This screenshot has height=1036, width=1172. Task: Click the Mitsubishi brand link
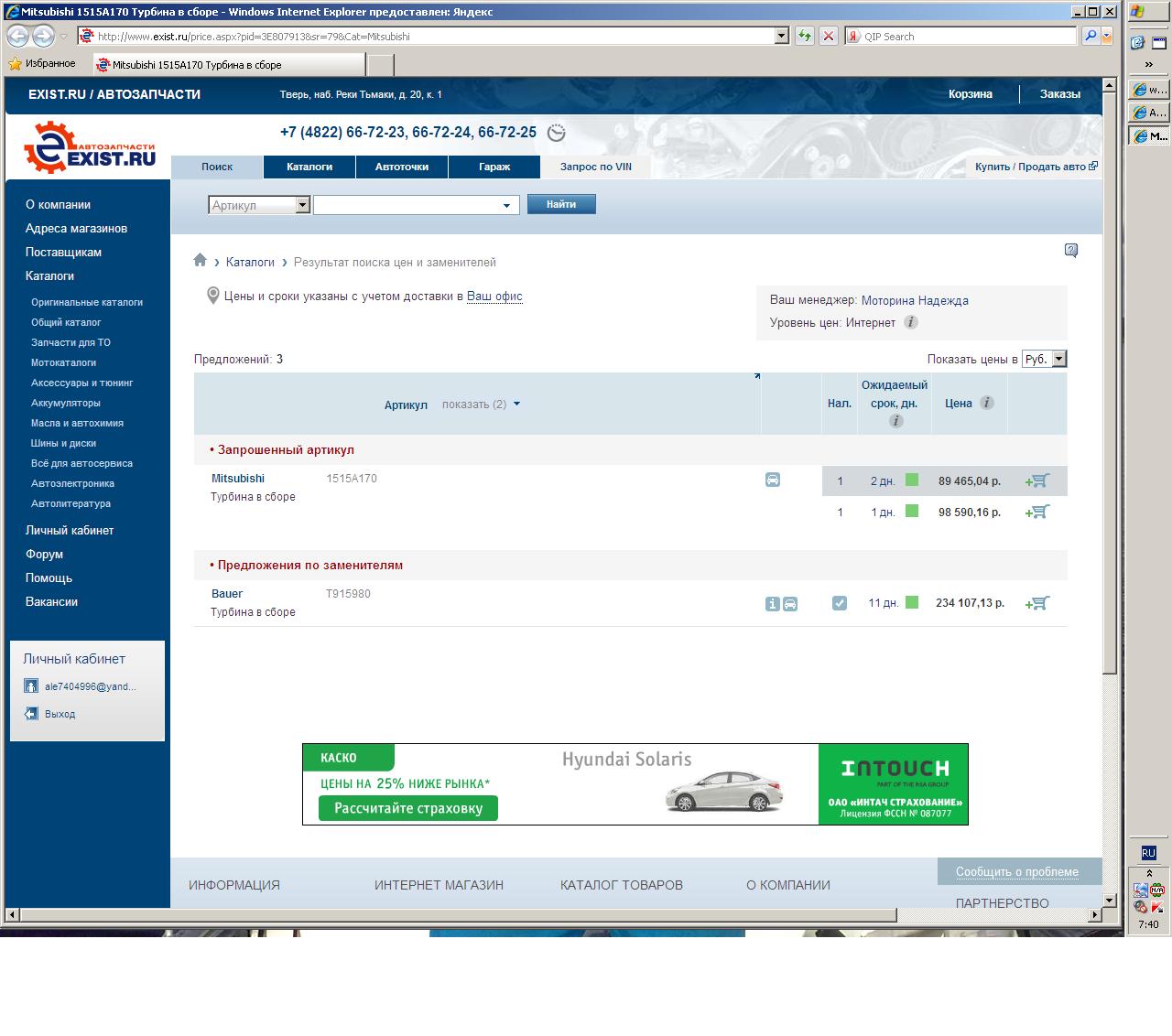click(x=238, y=479)
